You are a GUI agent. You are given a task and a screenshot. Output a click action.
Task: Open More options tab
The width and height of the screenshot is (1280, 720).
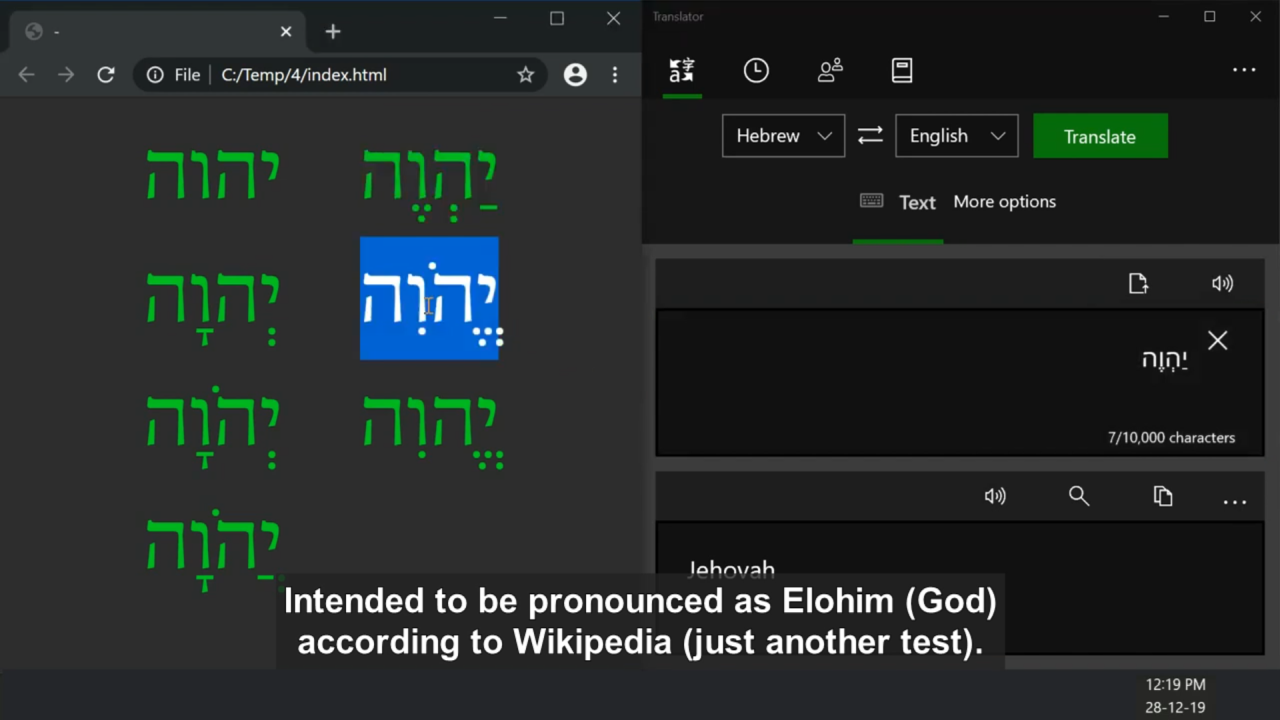(x=1004, y=202)
